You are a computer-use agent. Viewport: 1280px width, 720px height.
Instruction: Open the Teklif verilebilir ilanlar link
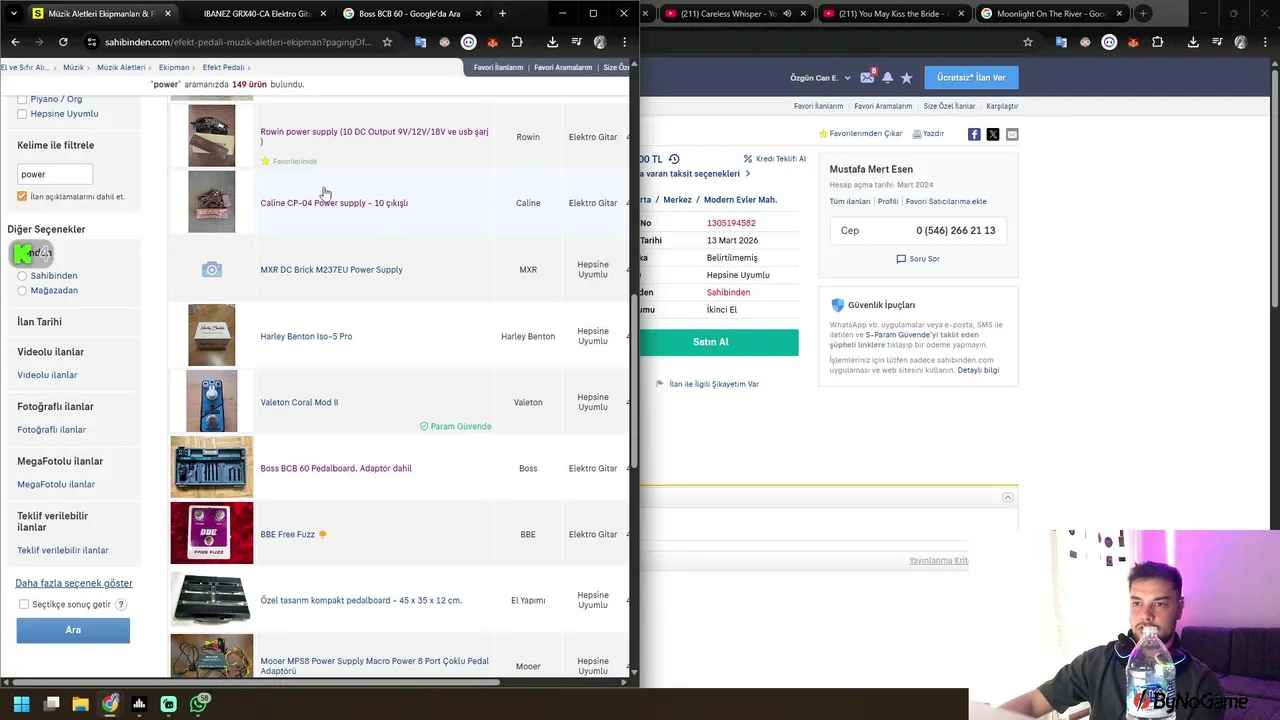click(63, 550)
